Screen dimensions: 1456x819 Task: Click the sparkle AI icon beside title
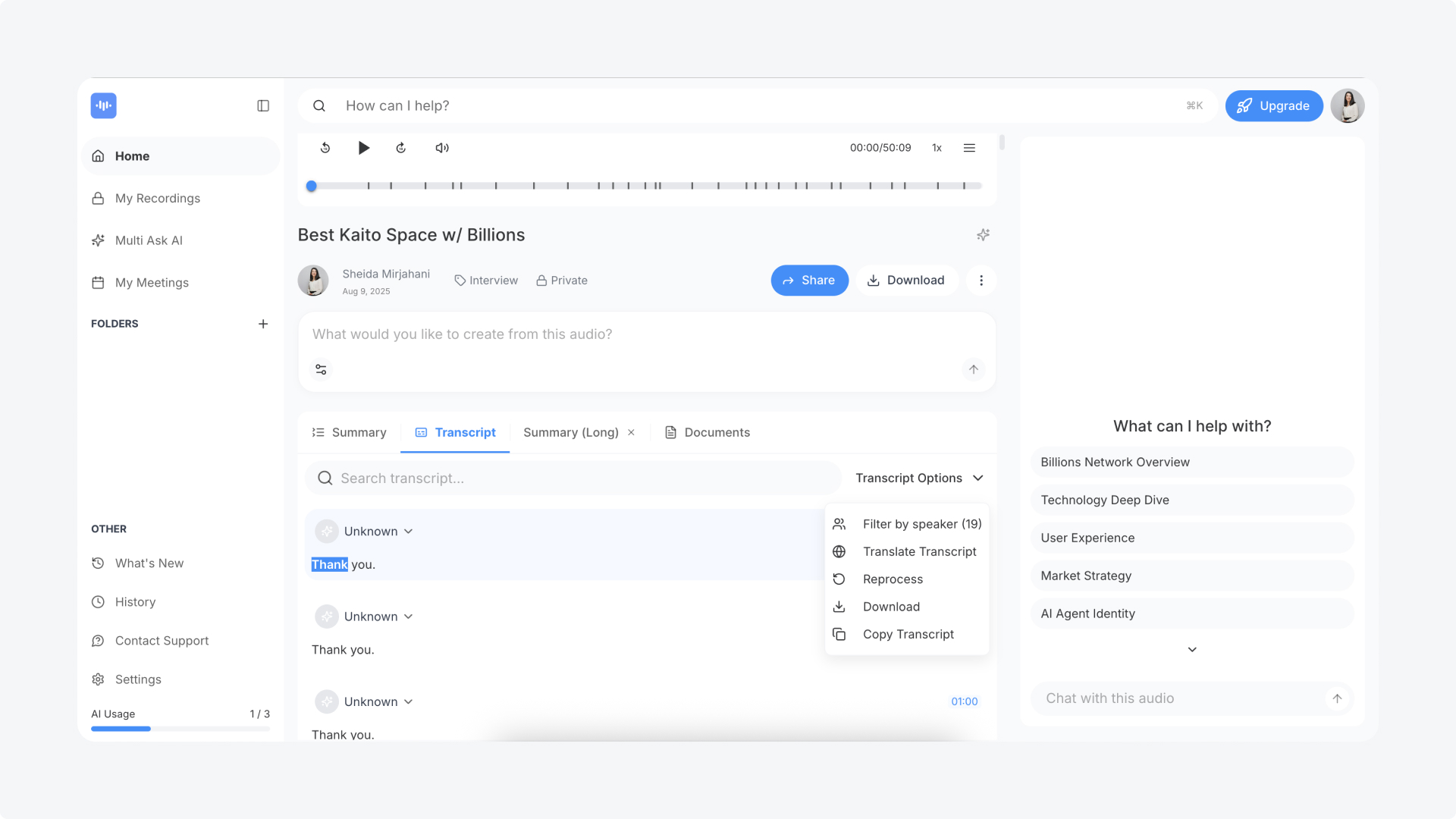[x=984, y=235]
